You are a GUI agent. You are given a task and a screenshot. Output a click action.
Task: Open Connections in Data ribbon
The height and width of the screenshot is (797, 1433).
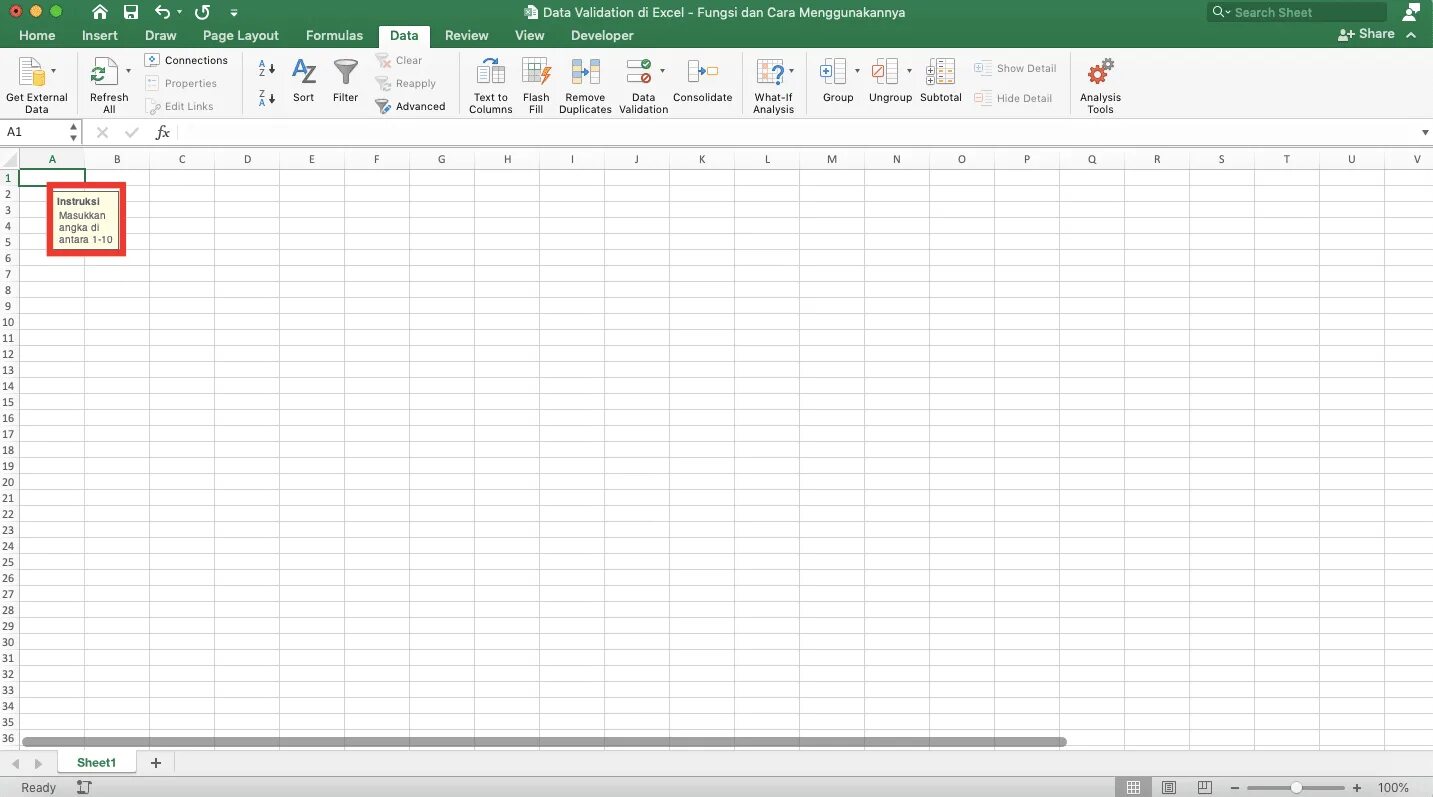pos(187,60)
